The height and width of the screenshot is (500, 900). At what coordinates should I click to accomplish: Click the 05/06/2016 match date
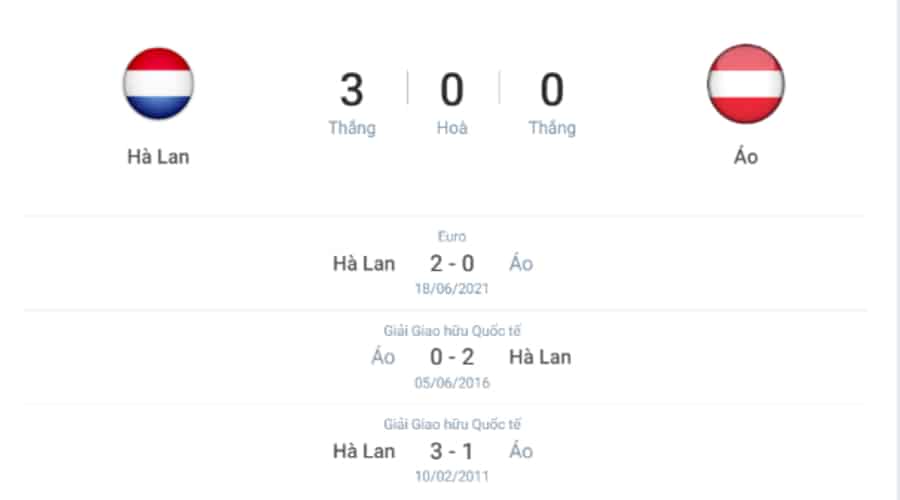click(452, 383)
